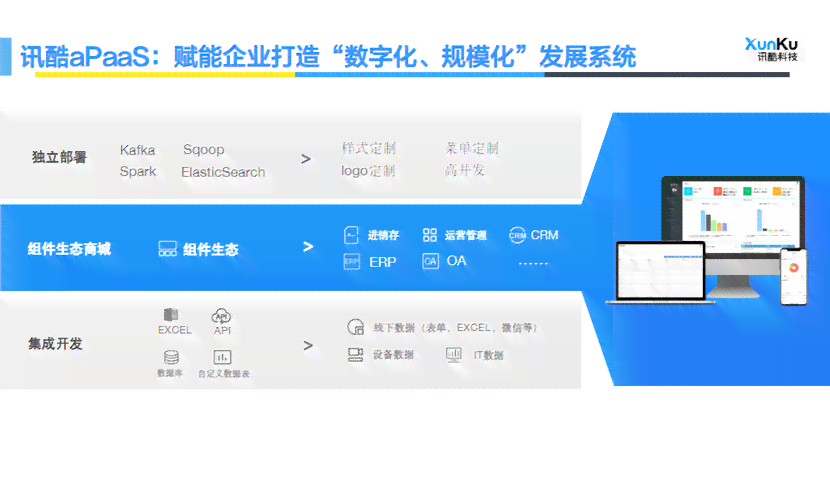
Task: Click the 运营管理 label text
Action: [466, 235]
